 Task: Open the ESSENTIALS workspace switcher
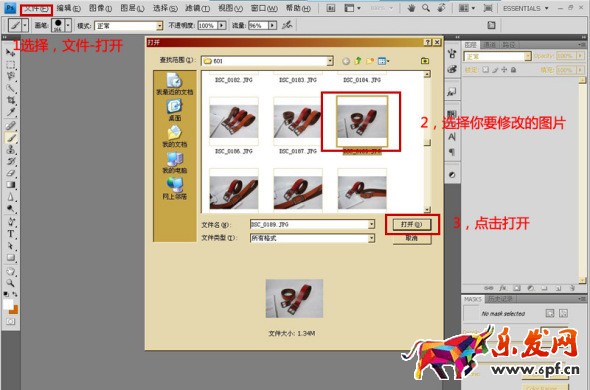(x=526, y=8)
